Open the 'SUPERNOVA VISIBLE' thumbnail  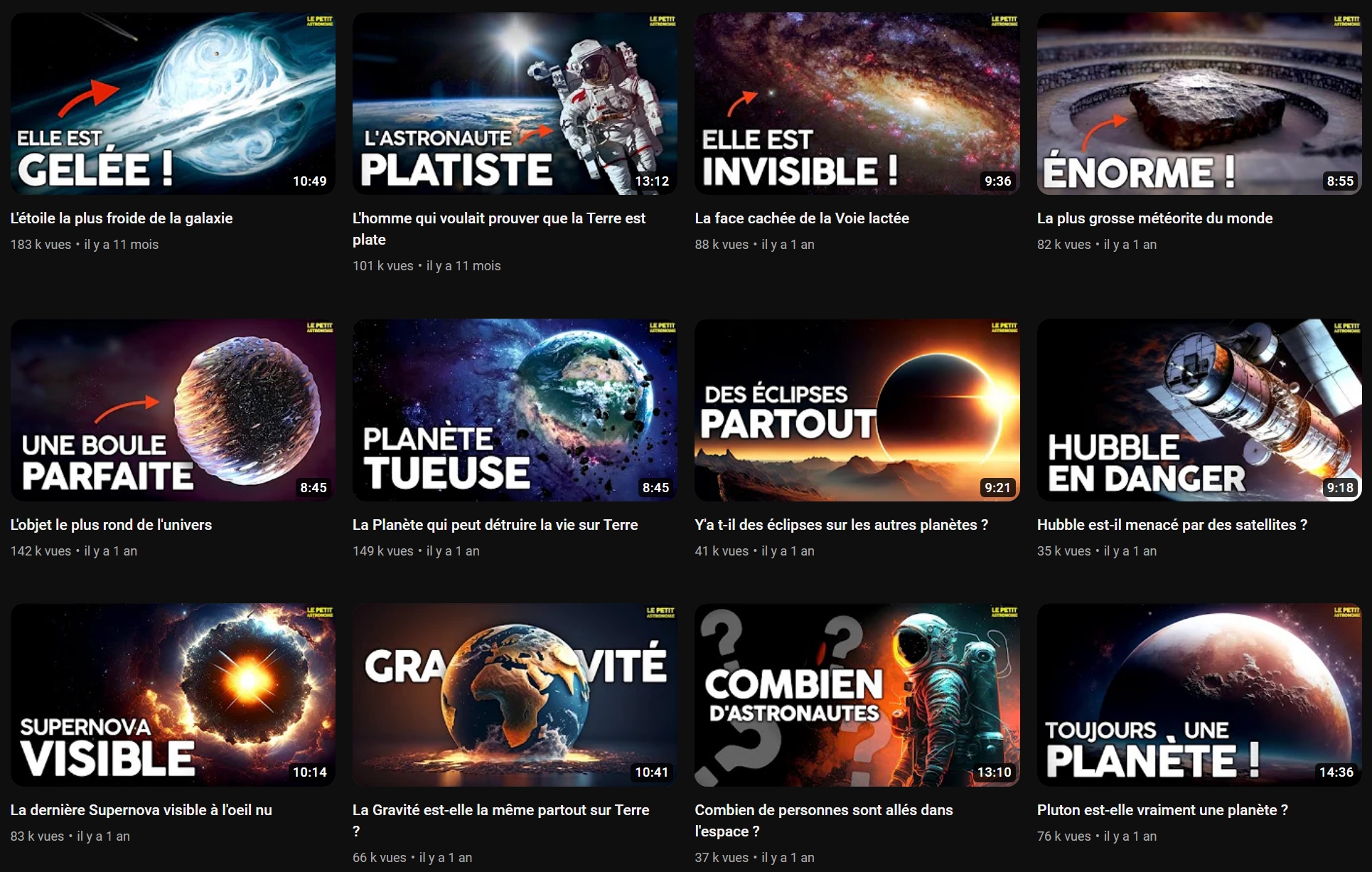173,695
